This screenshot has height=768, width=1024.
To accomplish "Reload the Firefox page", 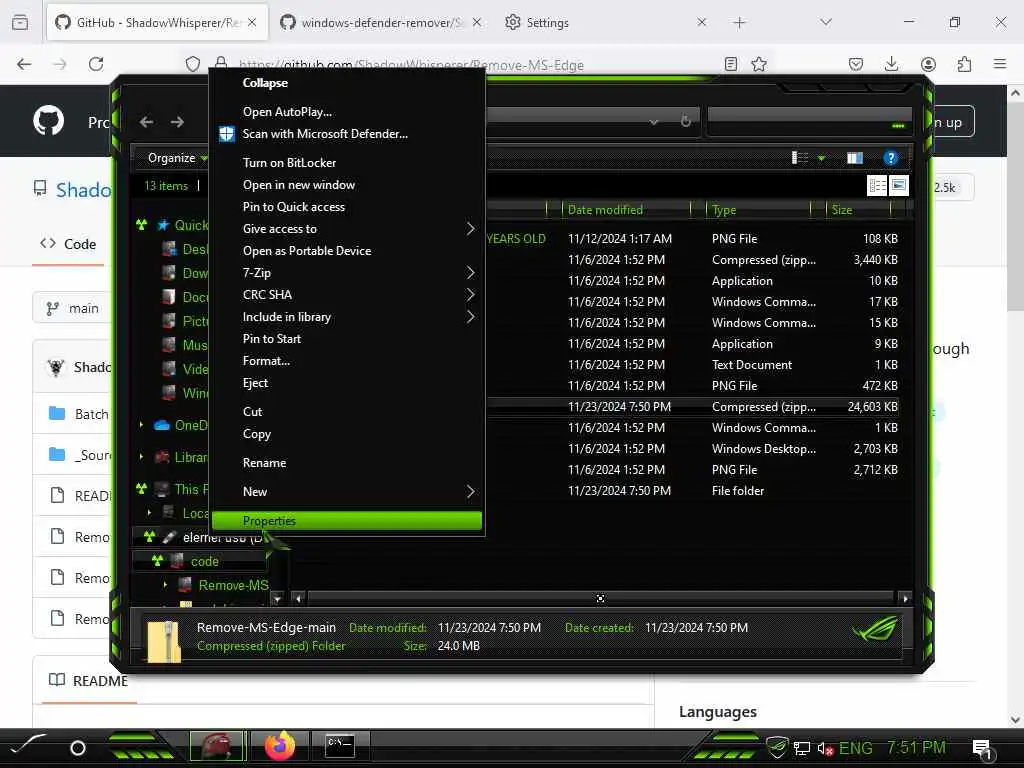I will click(x=96, y=64).
